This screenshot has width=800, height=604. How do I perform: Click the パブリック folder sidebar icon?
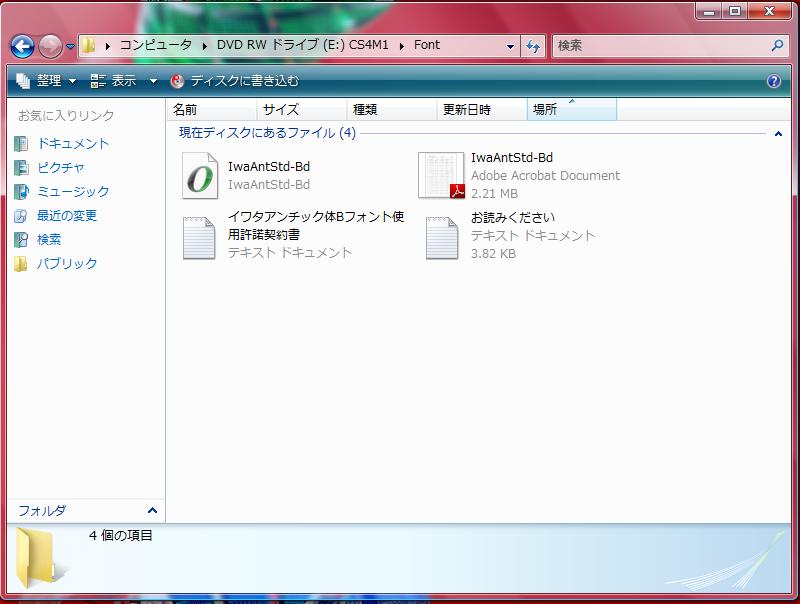pyautogui.click(x=21, y=264)
